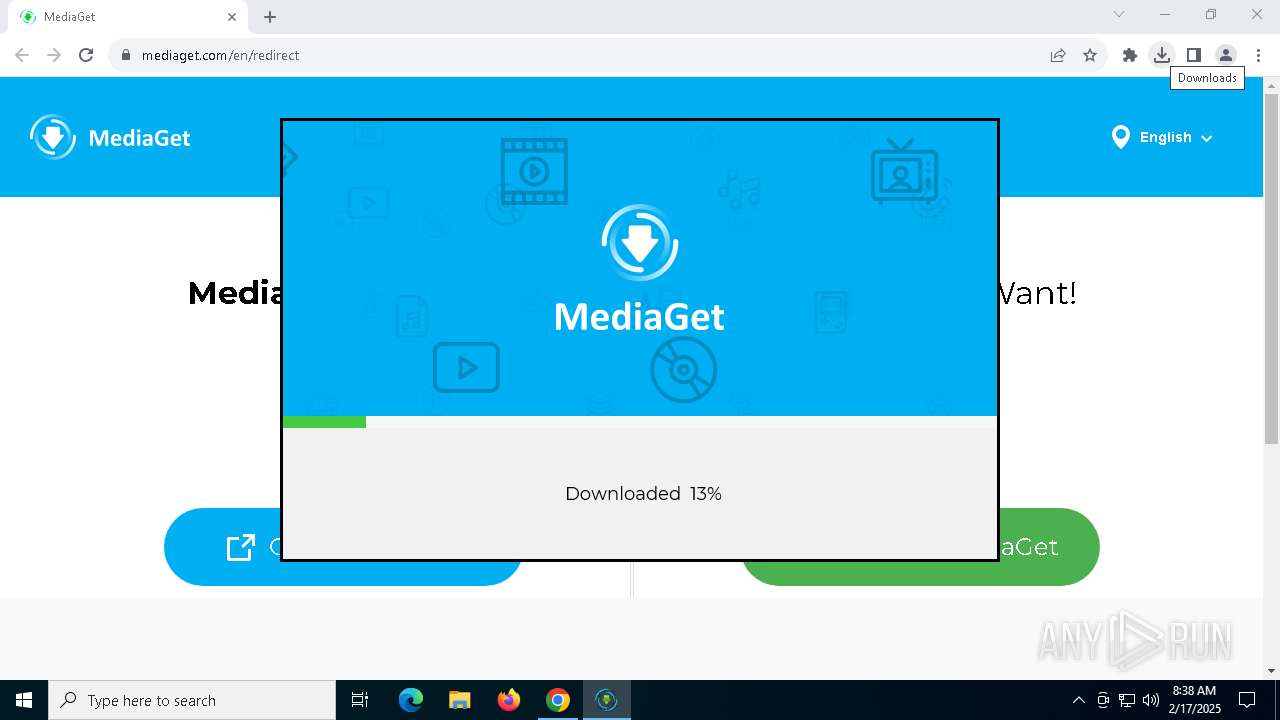Open the Chrome profile avatar

(x=1226, y=55)
